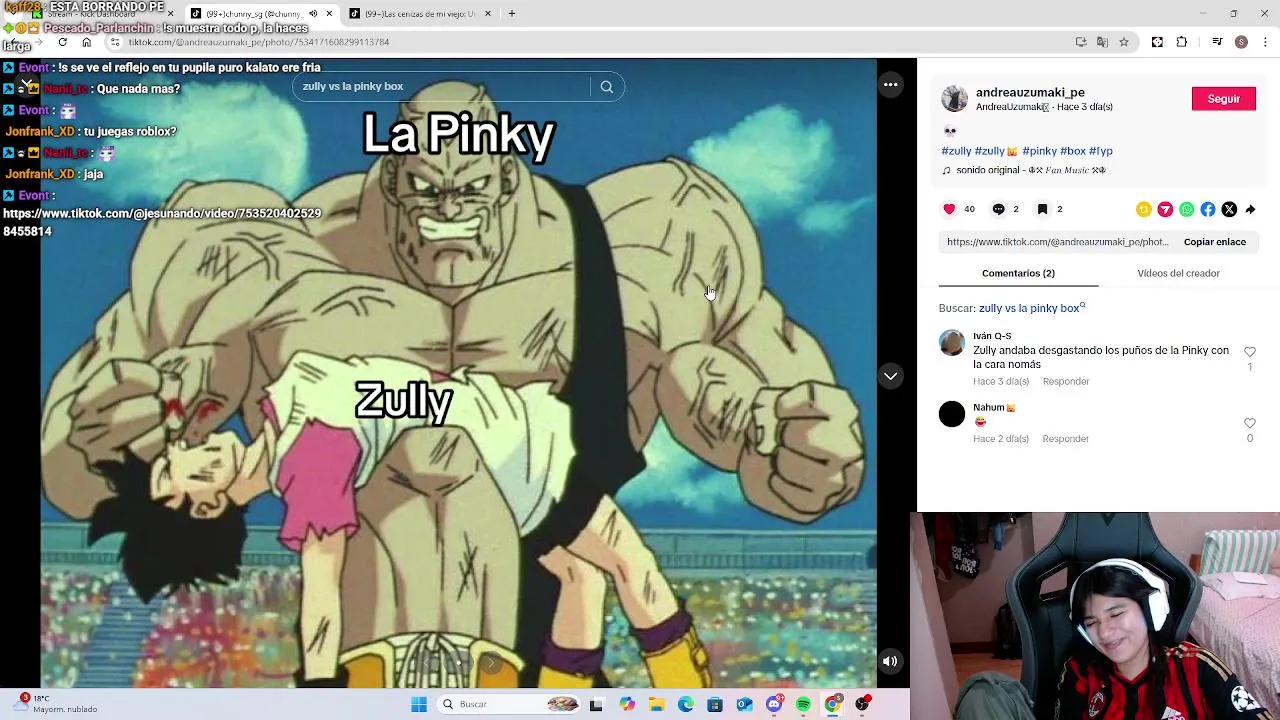Open Microsoft Edge from the taskbar

point(686,704)
